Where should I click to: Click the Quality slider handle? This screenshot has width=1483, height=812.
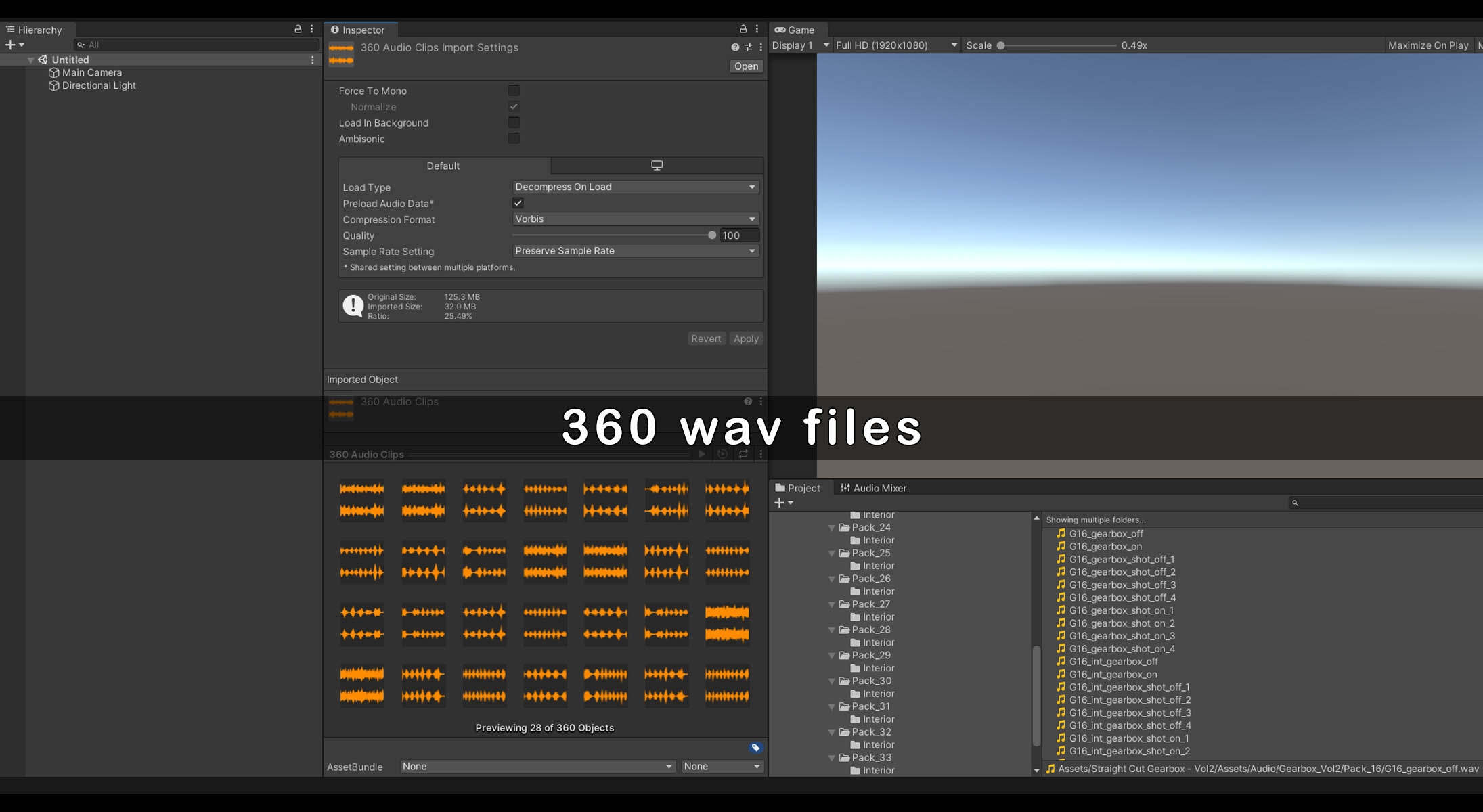(x=712, y=235)
